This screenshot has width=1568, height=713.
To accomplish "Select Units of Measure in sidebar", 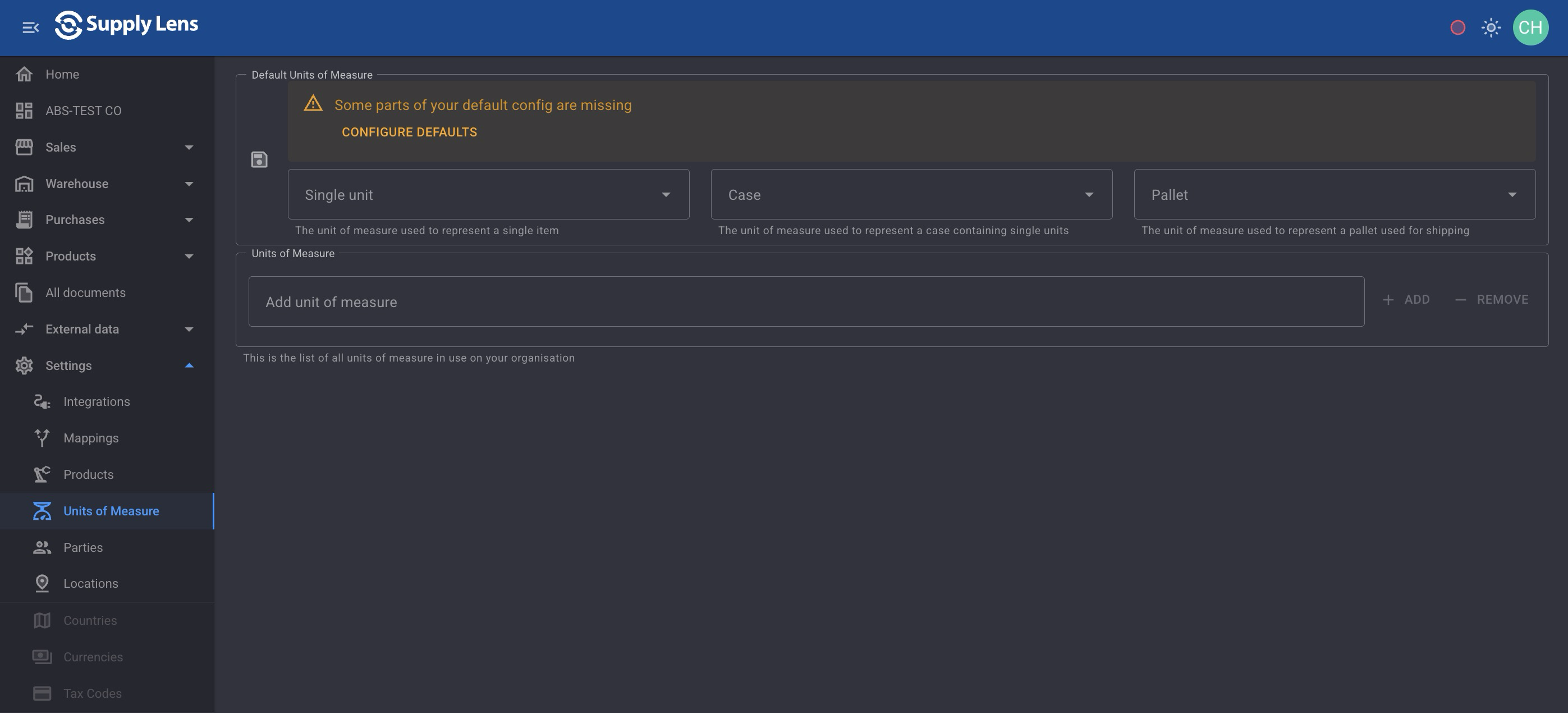I will (107, 511).
